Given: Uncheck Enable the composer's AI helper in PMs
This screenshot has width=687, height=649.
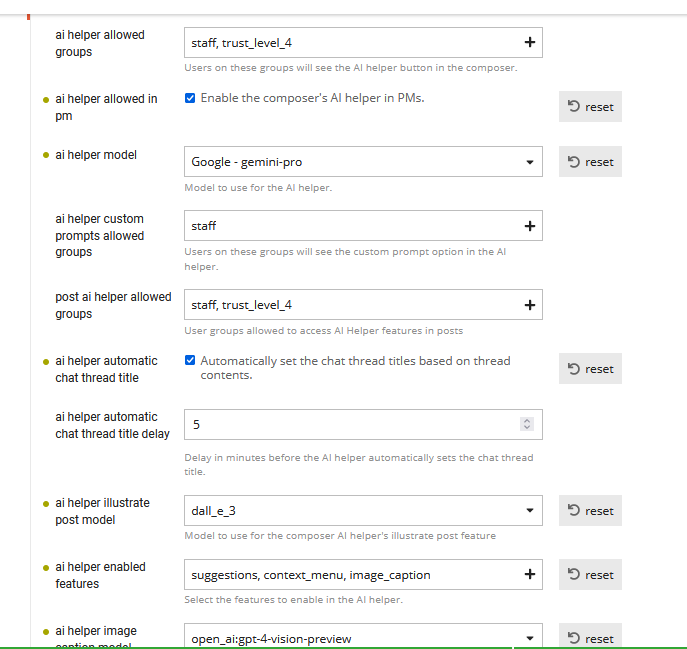Looking at the screenshot, I should pyautogui.click(x=190, y=98).
